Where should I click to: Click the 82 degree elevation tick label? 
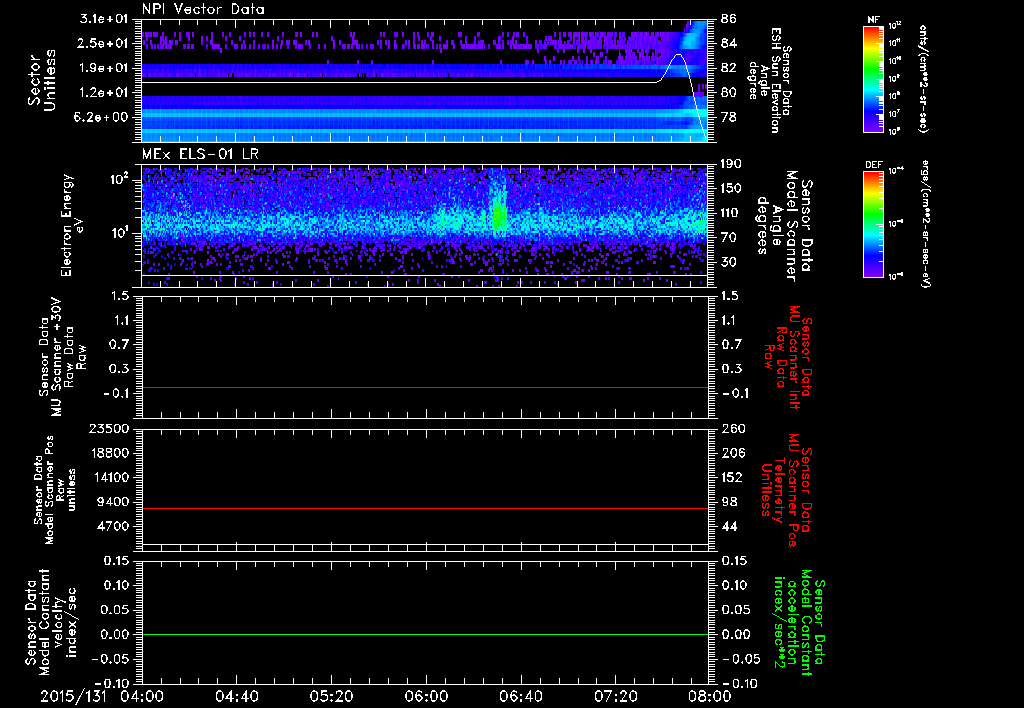point(729,68)
